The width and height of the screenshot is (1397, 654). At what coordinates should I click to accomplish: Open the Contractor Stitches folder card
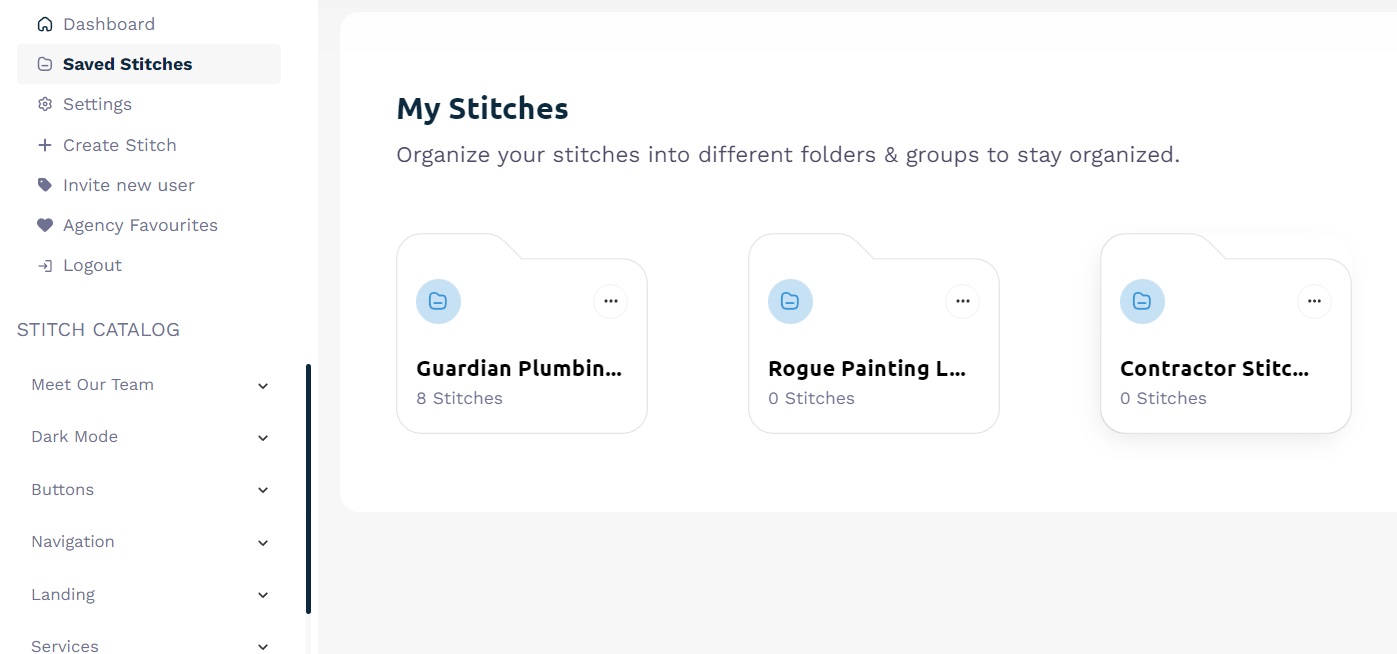click(x=1224, y=370)
